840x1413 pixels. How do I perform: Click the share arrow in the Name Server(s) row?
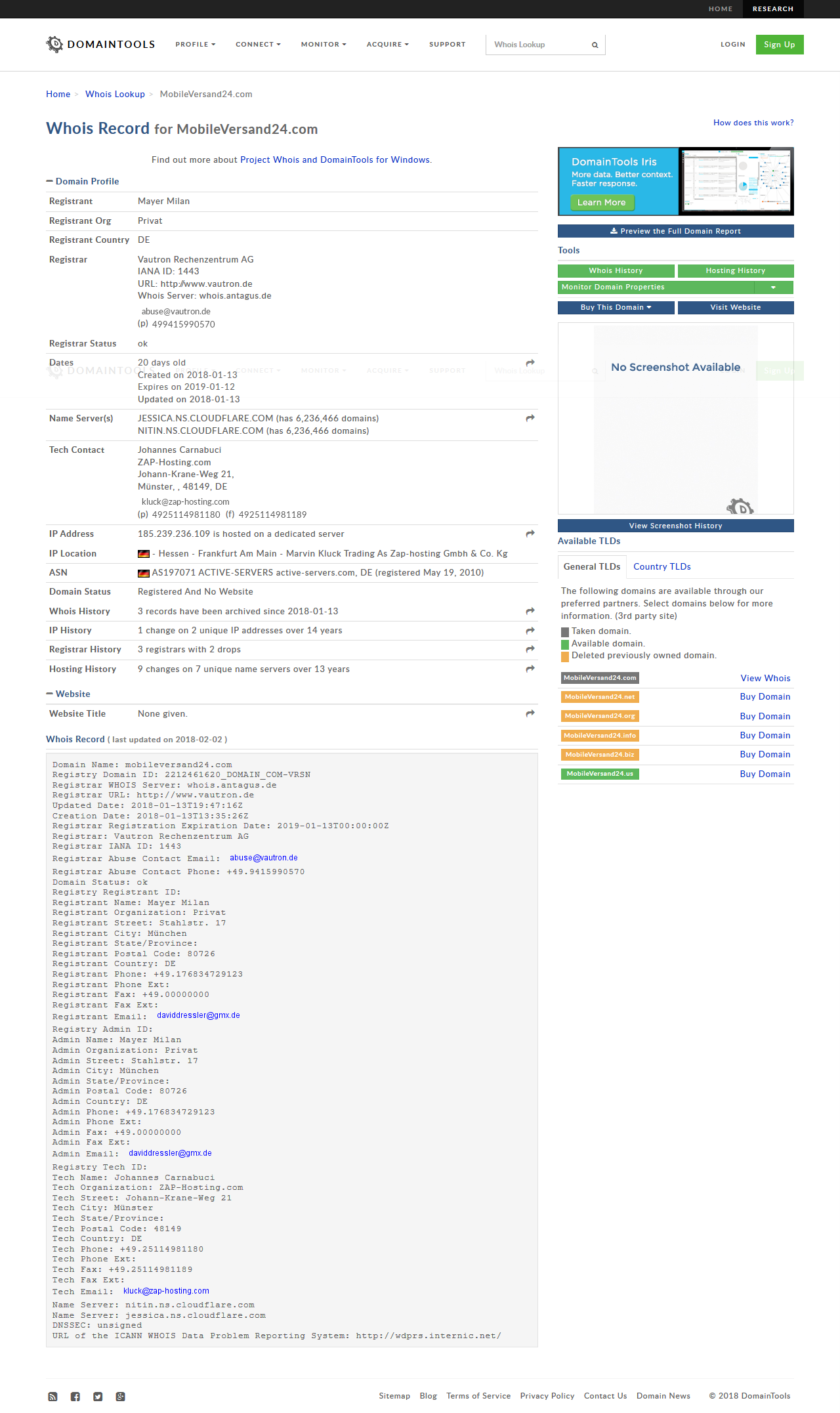click(530, 418)
